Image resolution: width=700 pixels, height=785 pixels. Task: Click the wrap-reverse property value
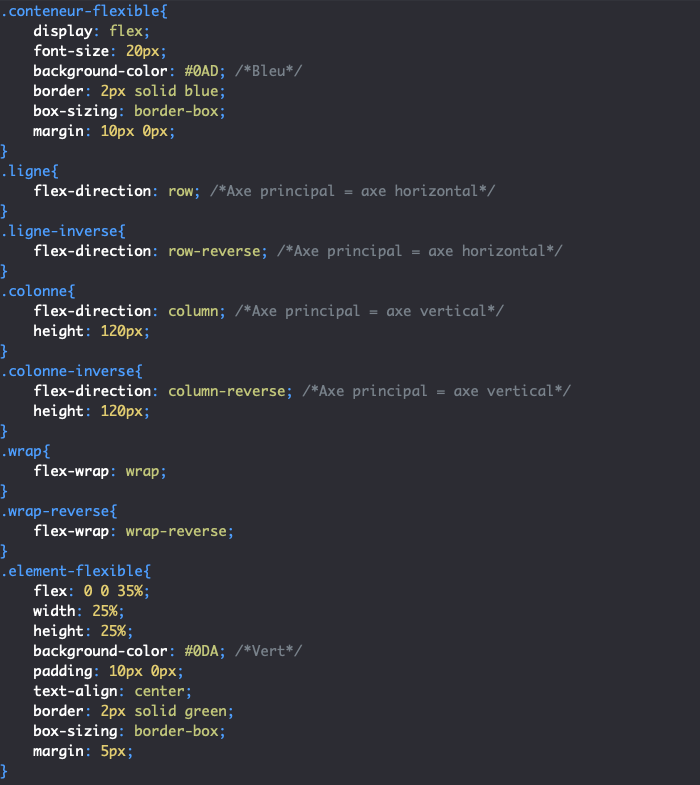176,532
